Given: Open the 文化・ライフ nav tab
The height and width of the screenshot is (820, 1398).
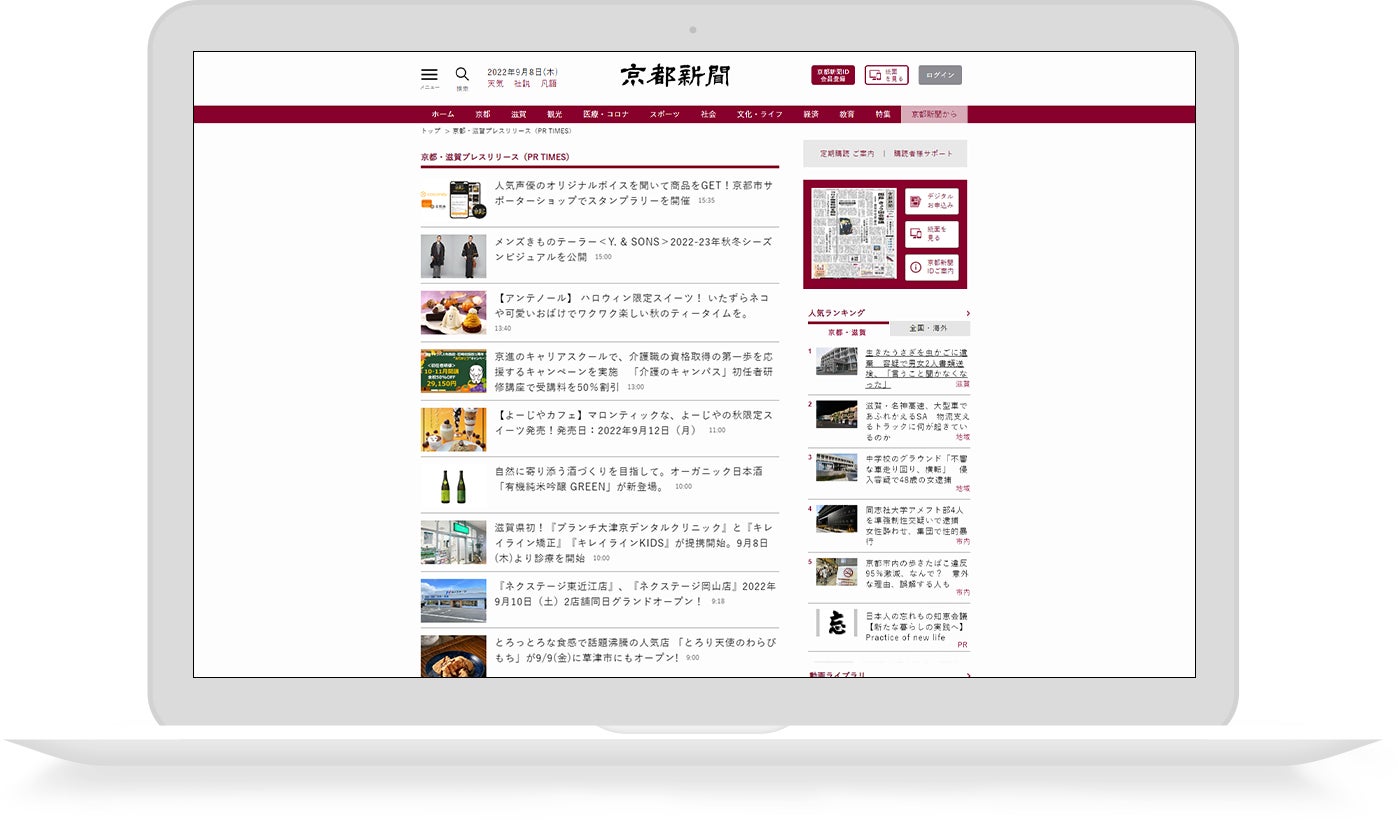Looking at the screenshot, I should pos(760,114).
